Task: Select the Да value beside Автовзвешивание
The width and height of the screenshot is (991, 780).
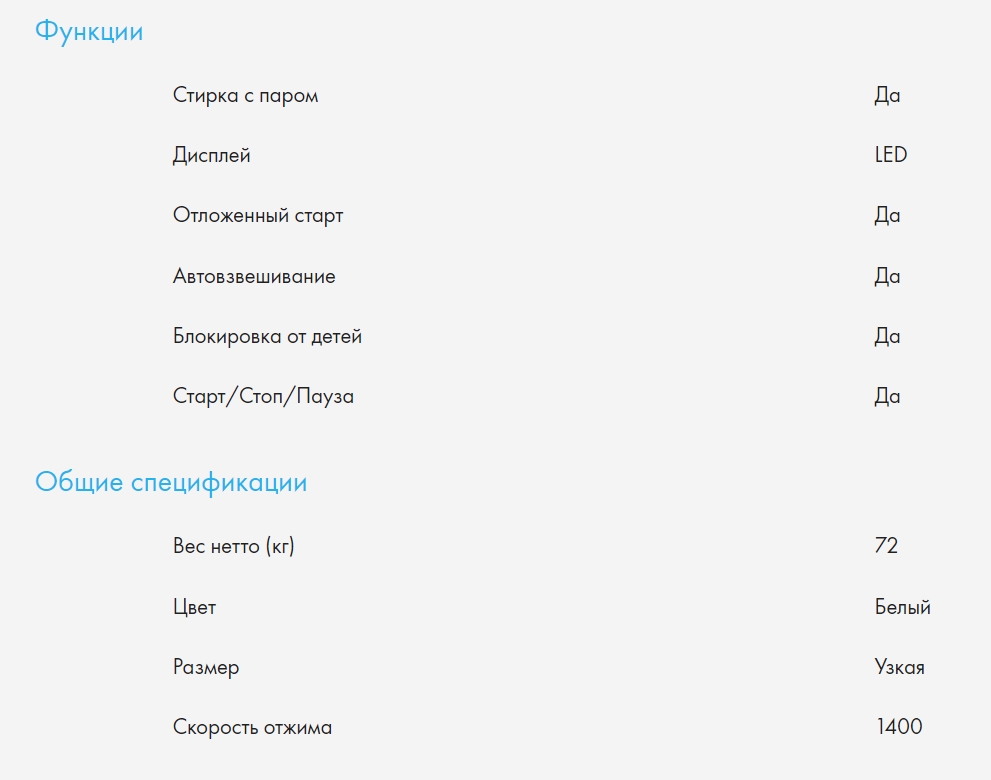Action: click(887, 277)
